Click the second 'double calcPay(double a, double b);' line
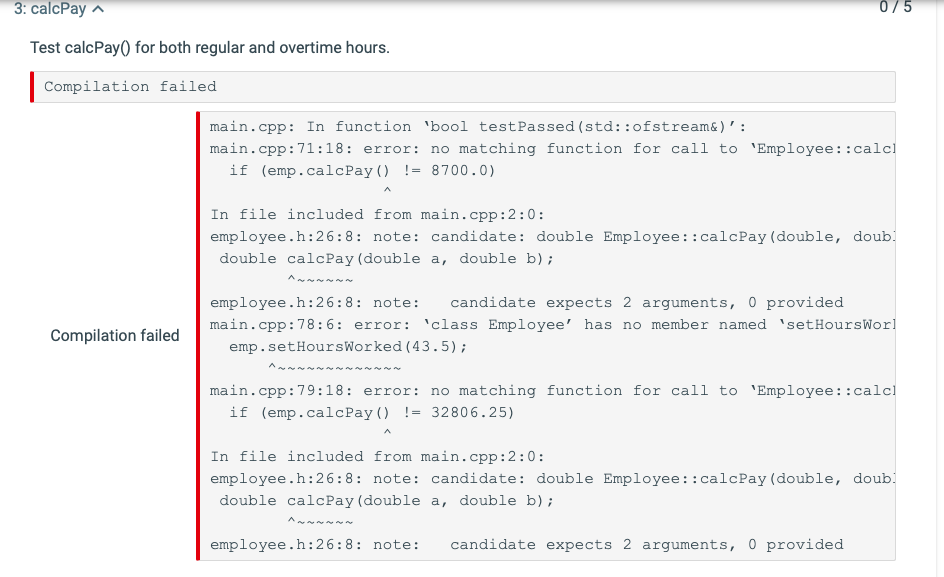Image resolution: width=944 pixels, height=577 pixels. coord(386,501)
